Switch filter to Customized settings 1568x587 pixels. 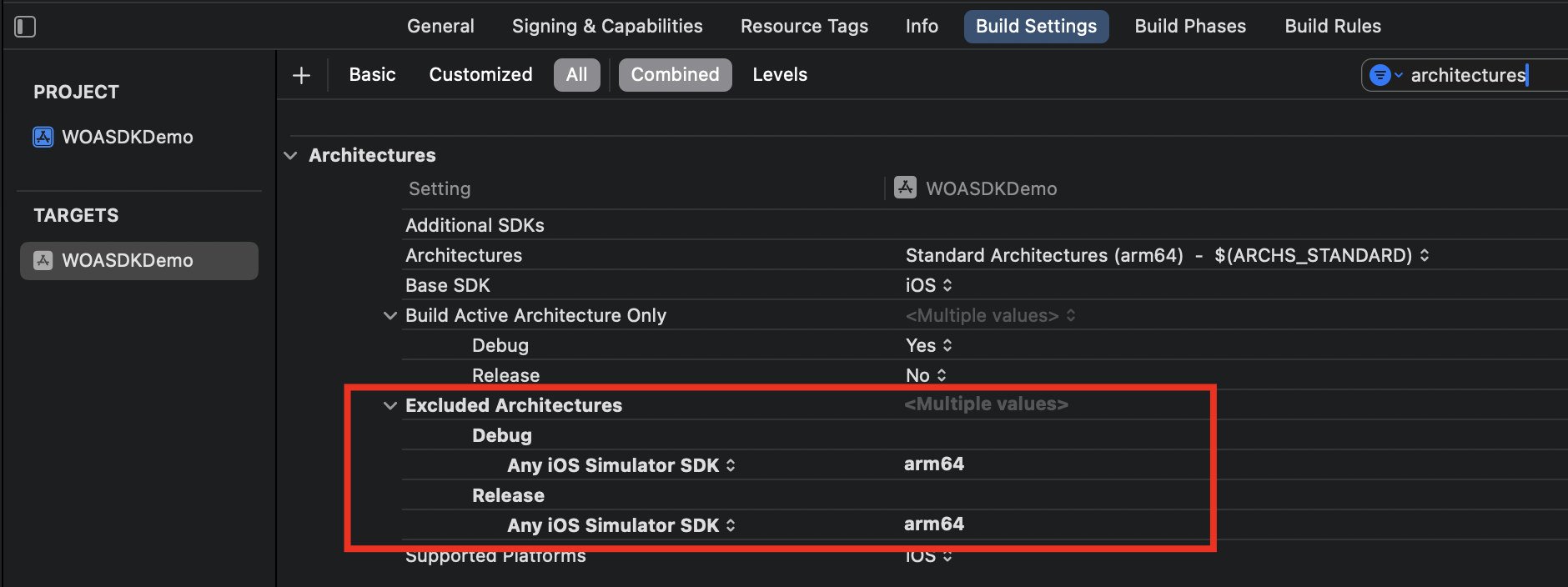tap(480, 75)
